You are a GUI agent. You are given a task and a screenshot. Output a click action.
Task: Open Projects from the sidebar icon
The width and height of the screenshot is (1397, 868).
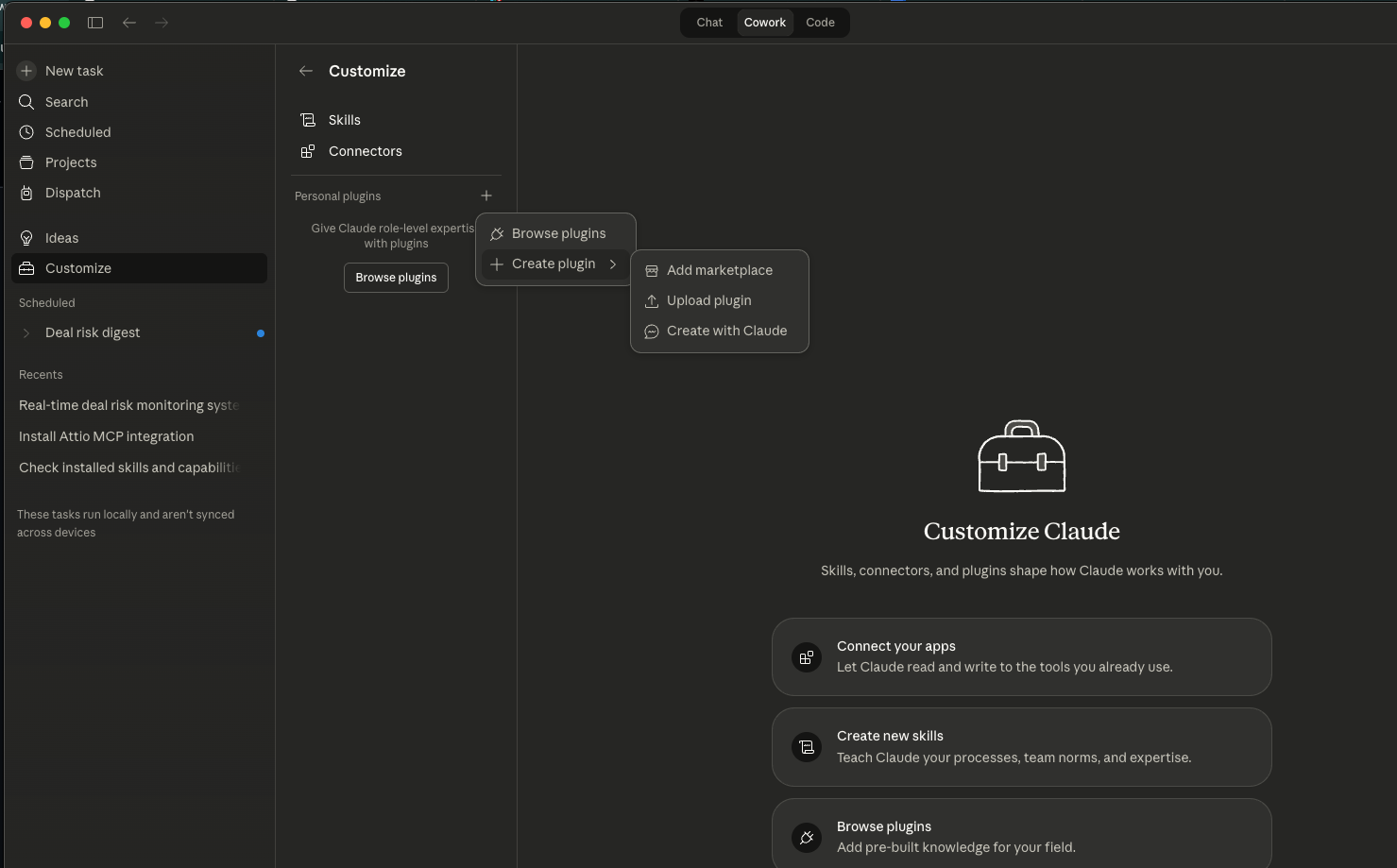coord(26,162)
